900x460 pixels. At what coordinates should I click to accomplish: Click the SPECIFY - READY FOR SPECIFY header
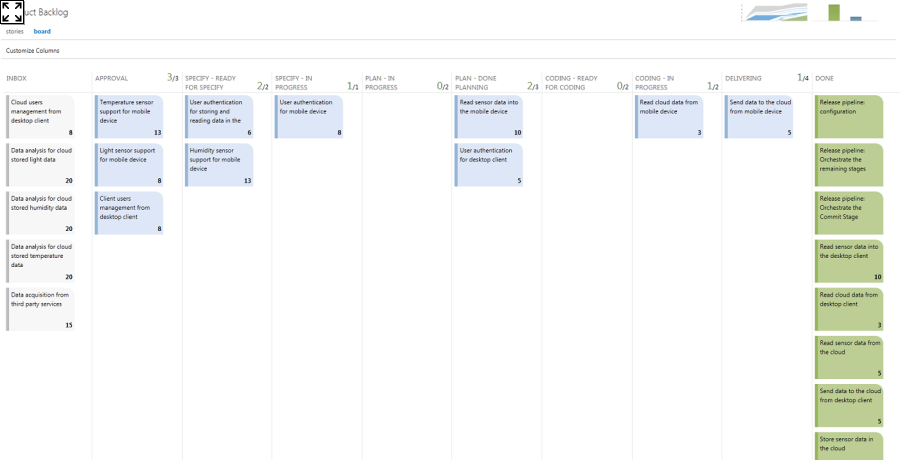(x=211, y=83)
